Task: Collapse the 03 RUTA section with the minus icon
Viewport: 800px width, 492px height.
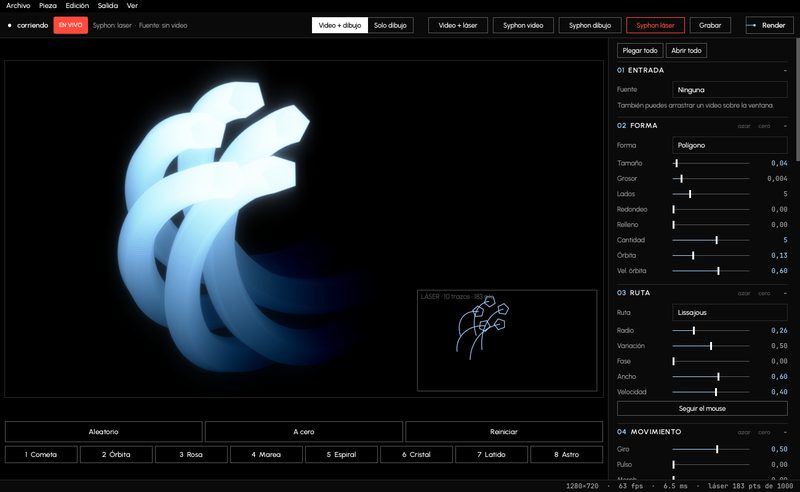Action: (785, 293)
